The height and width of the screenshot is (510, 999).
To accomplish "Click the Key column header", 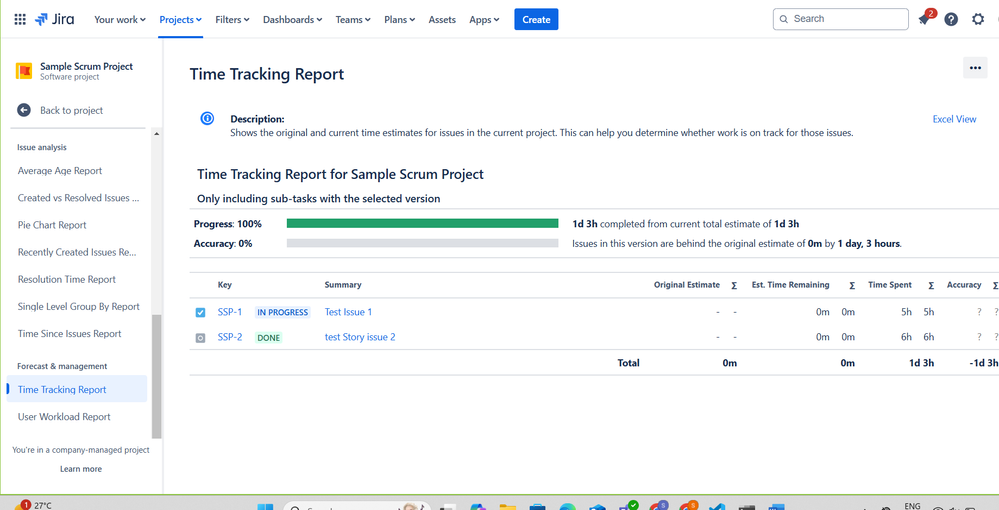I will point(224,285).
